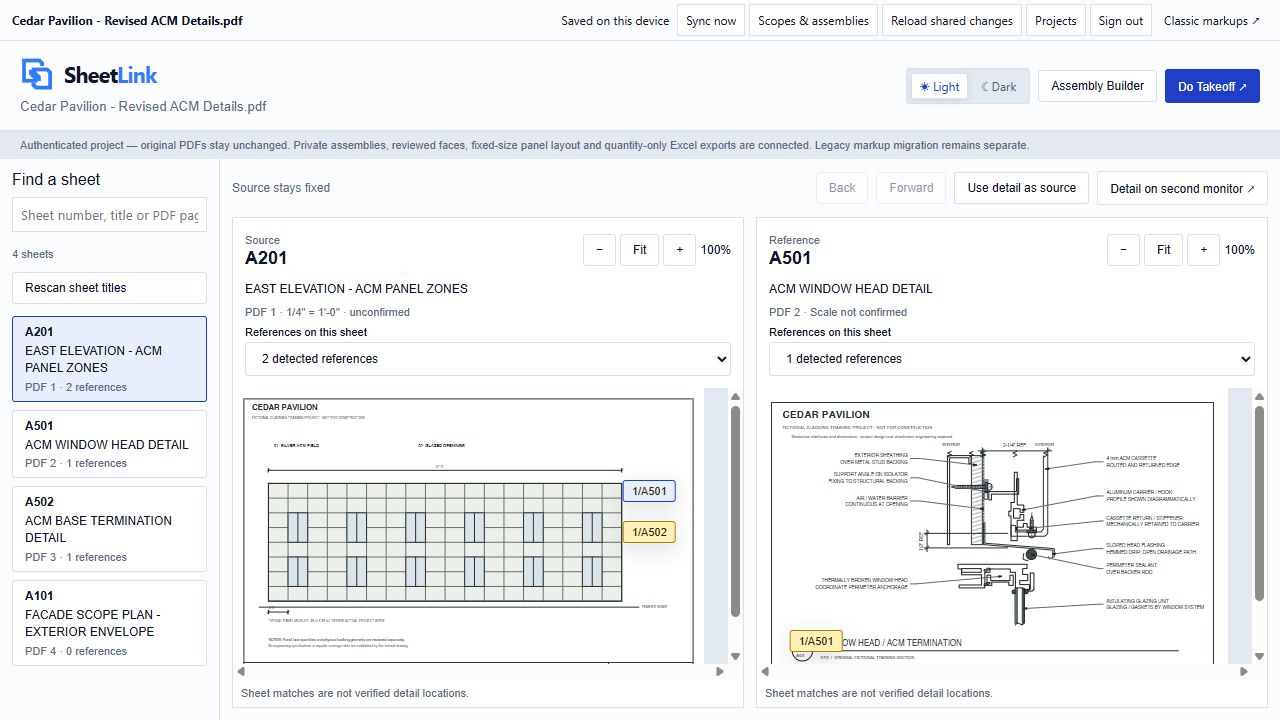Click Rescan sheet titles
The height and width of the screenshot is (720, 1280).
[109, 288]
